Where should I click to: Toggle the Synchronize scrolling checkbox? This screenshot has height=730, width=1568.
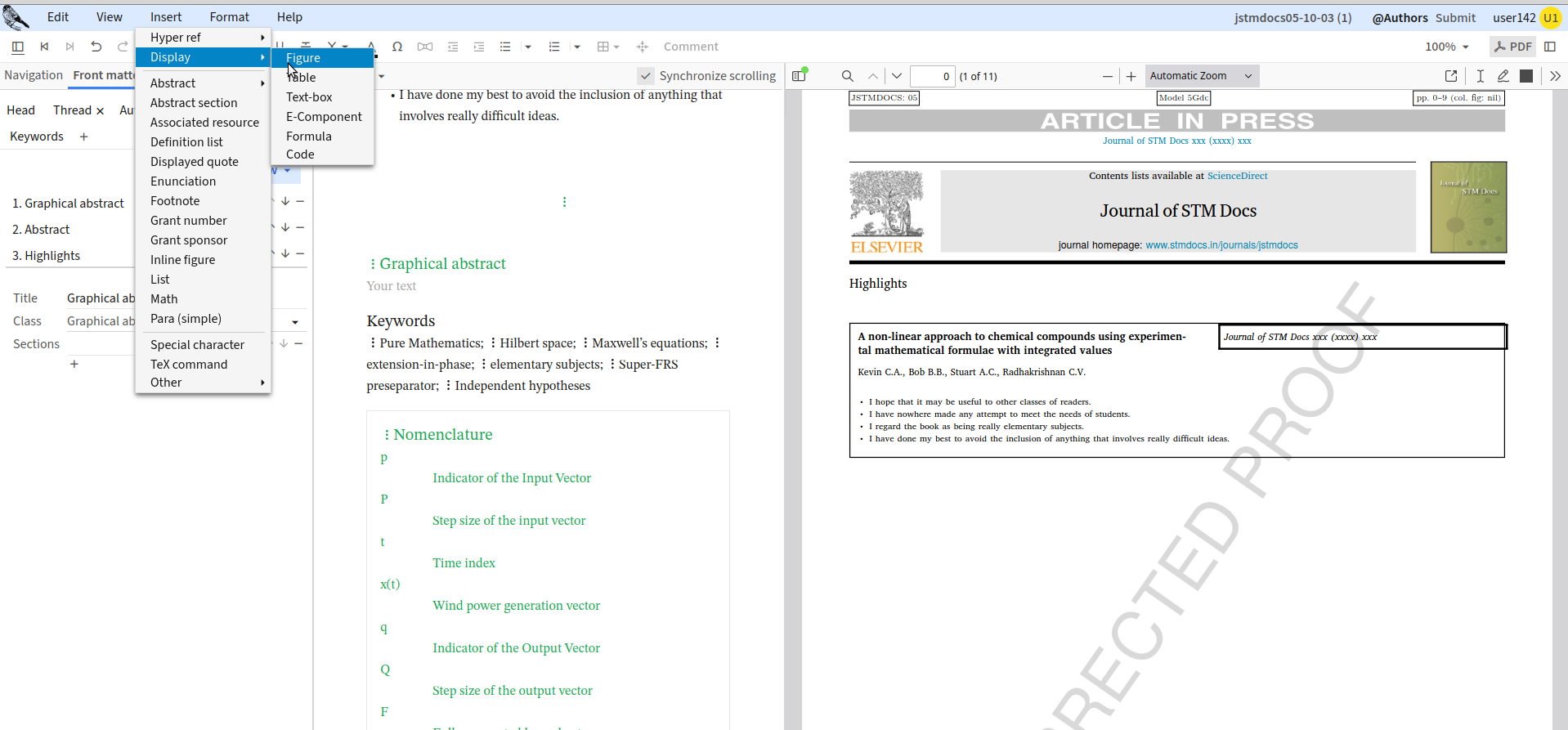pyautogui.click(x=646, y=76)
